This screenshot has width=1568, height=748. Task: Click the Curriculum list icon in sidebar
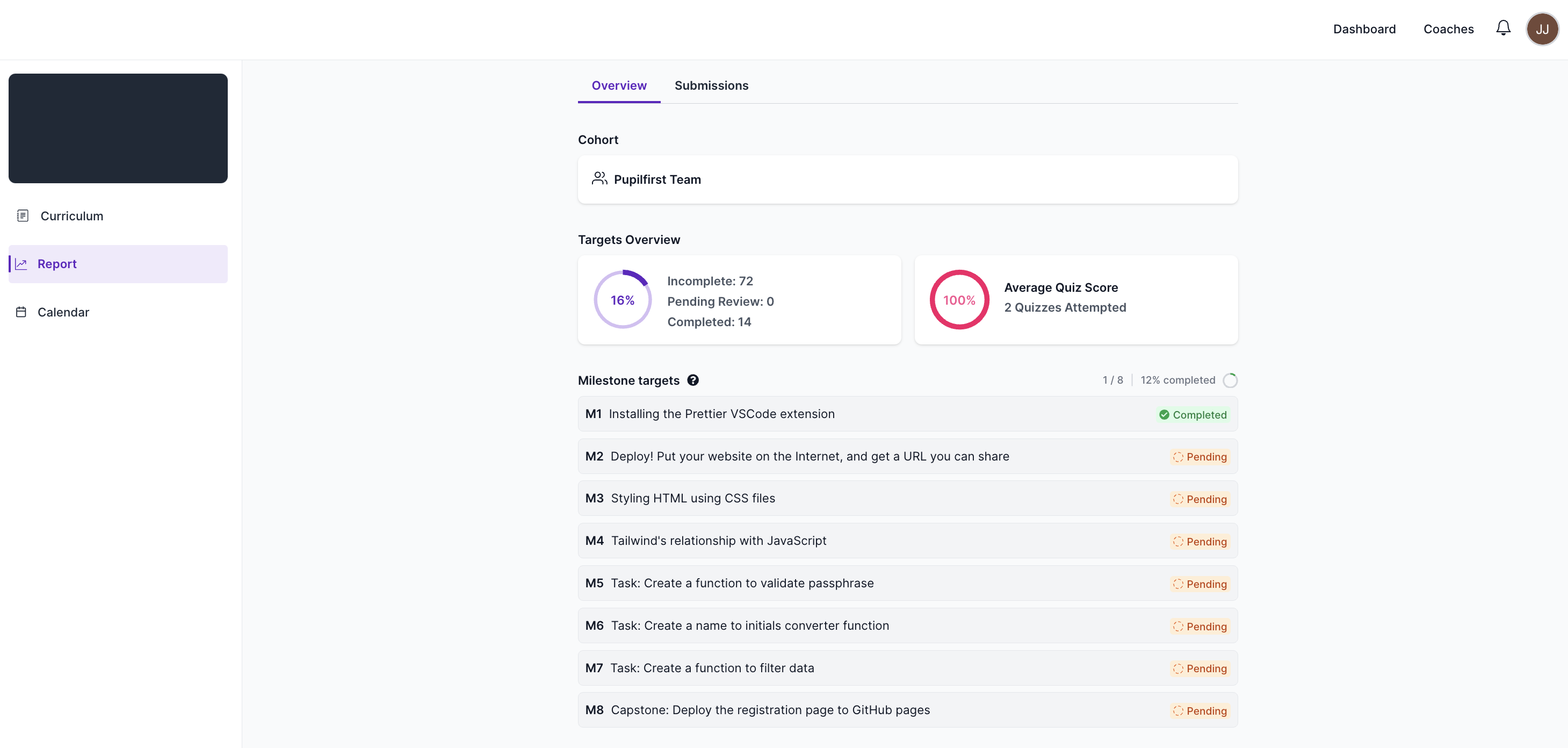(x=23, y=215)
